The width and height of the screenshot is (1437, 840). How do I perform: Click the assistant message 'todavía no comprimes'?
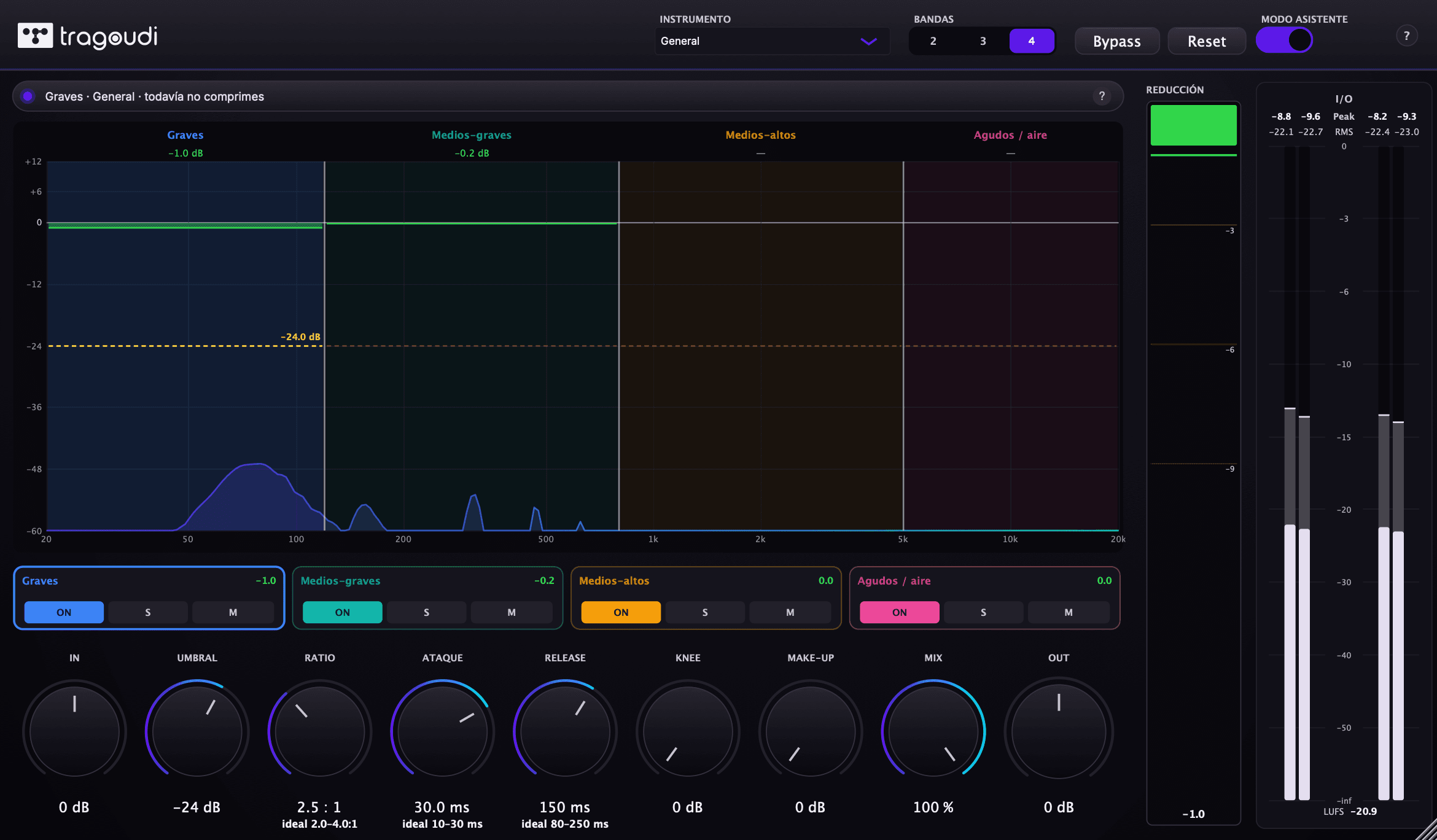point(204,96)
